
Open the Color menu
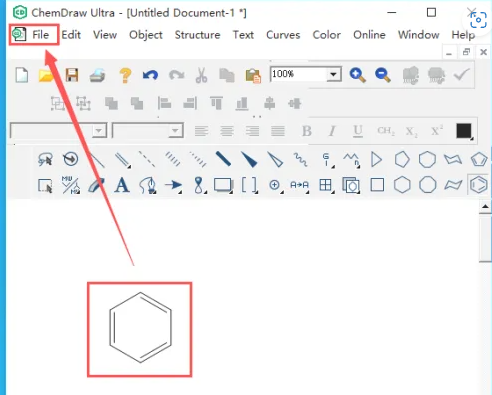pyautogui.click(x=326, y=35)
